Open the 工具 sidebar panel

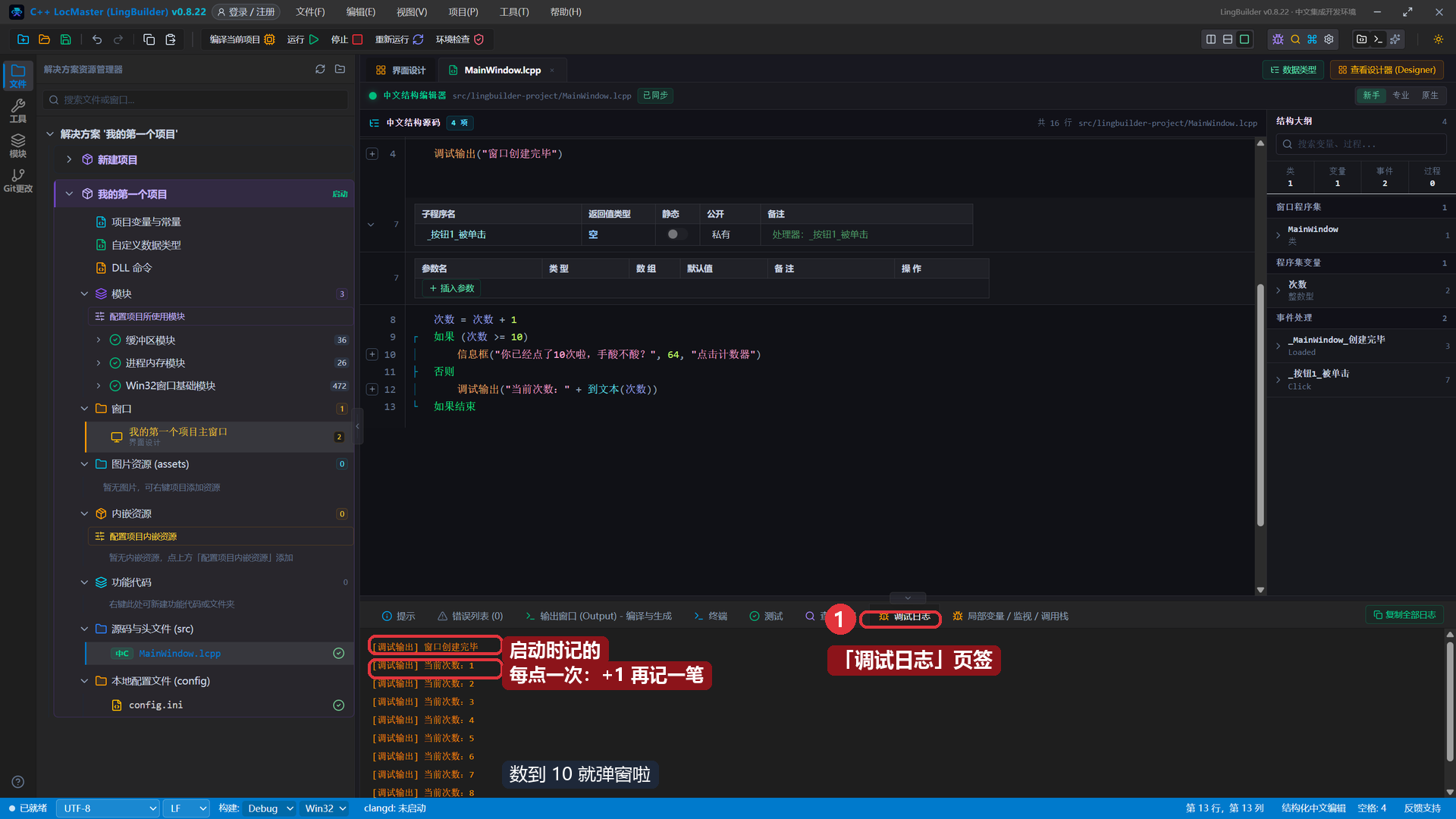(x=18, y=111)
